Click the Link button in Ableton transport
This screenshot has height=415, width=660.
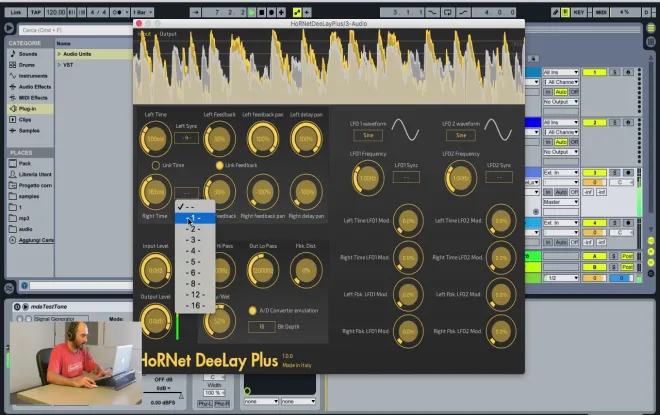[x=16, y=12]
